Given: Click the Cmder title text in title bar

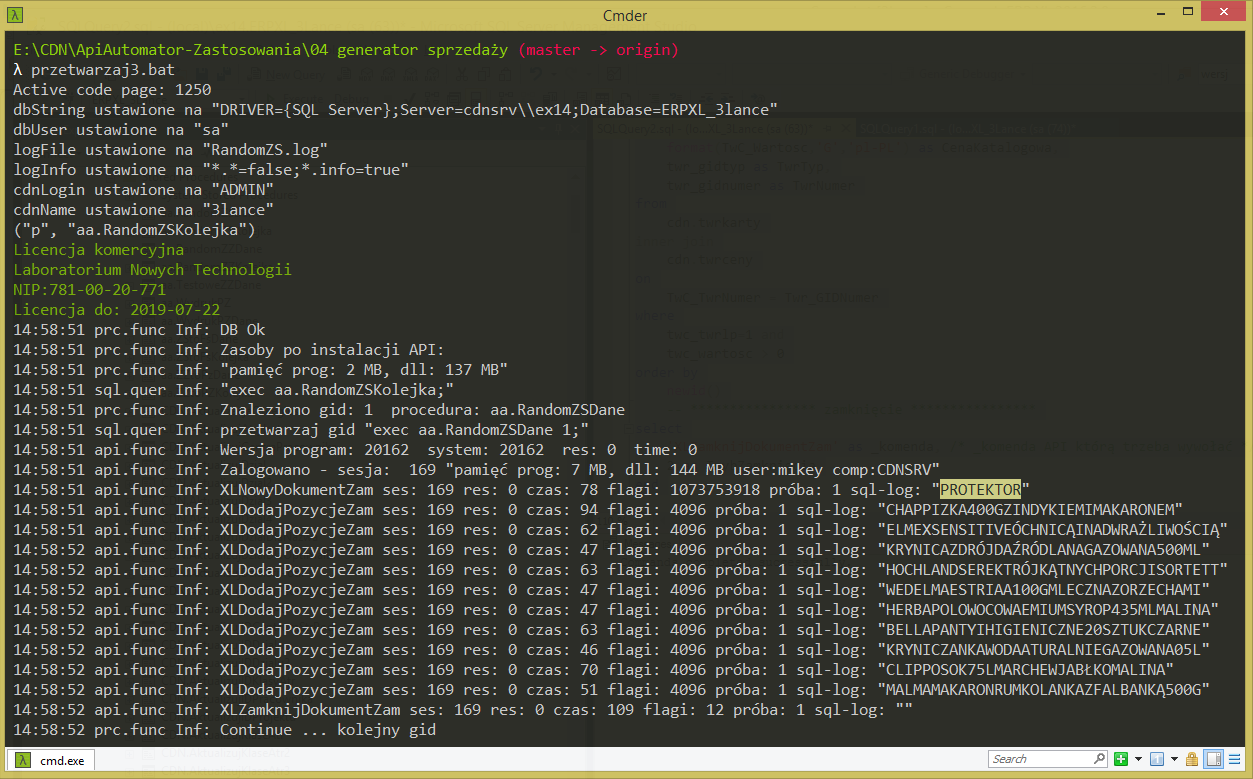Looking at the screenshot, I should (x=625, y=14).
